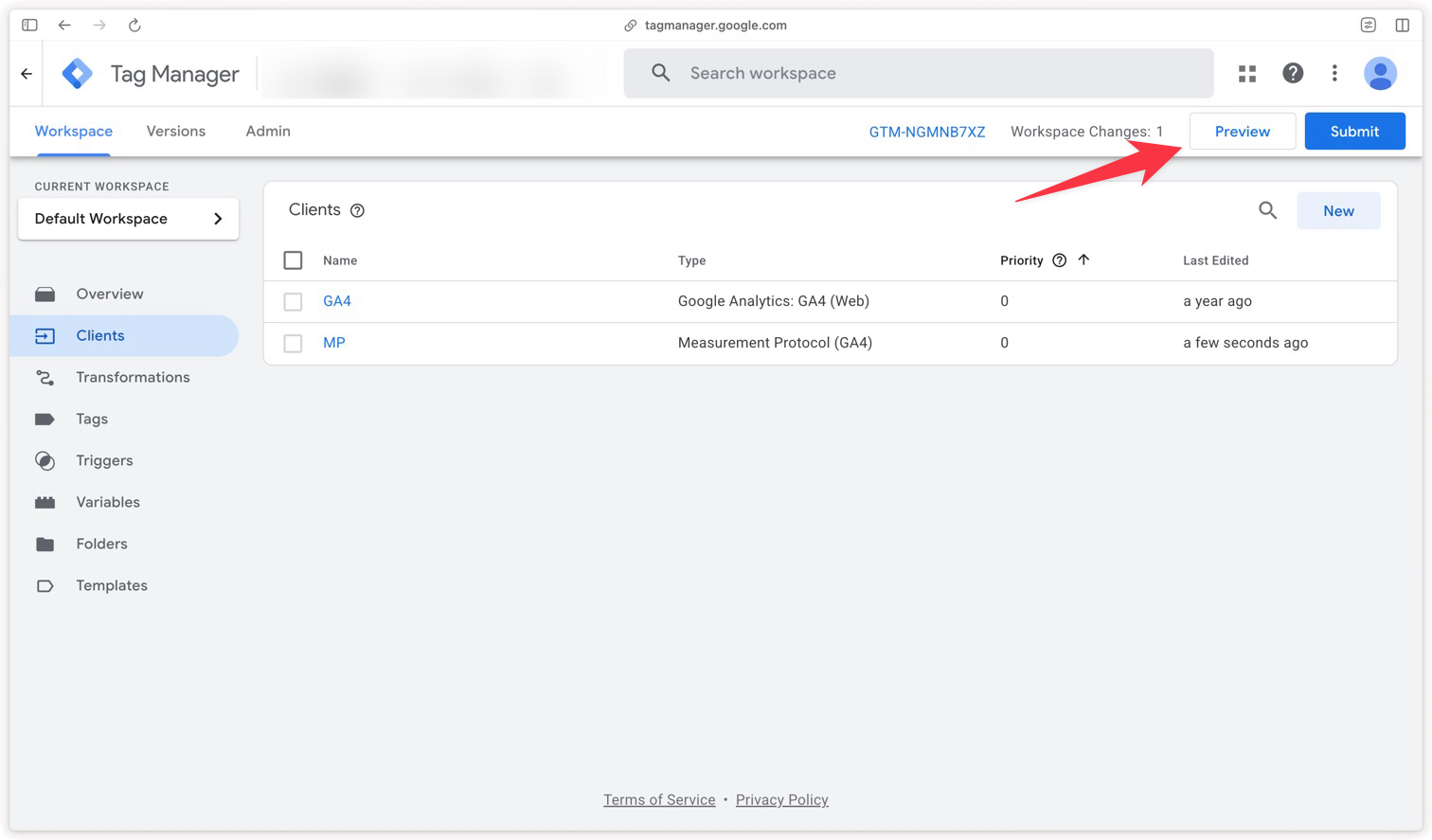Open the user account avatar
The image size is (1432, 840).
tap(1380, 73)
